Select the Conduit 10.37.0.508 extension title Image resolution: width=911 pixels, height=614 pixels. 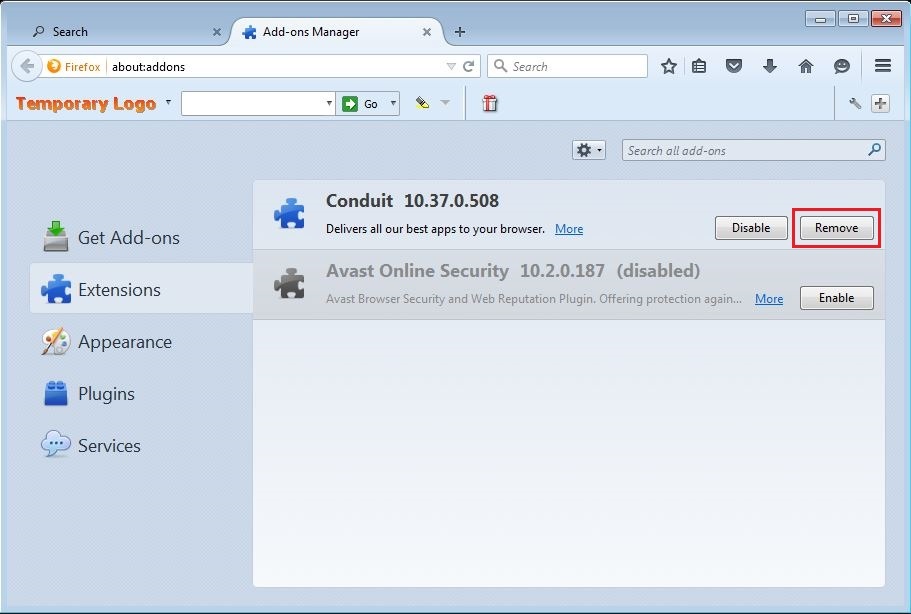(412, 200)
